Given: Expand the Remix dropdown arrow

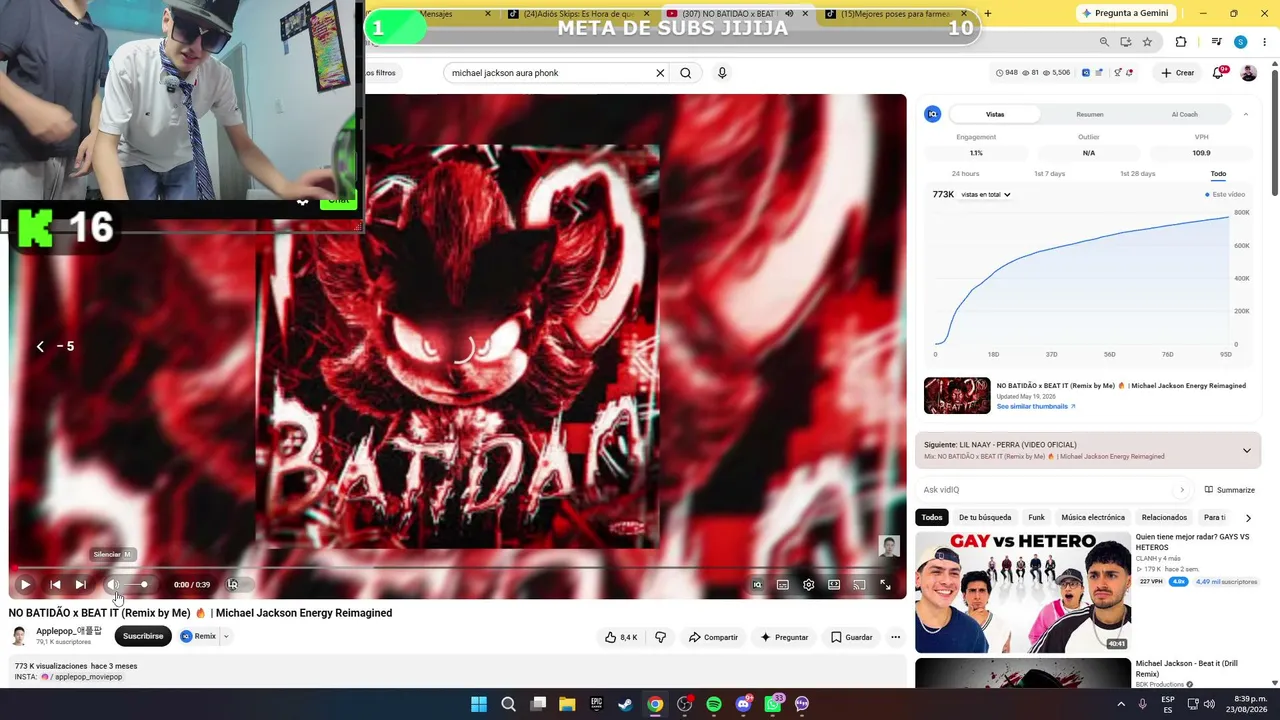Looking at the screenshot, I should [226, 636].
